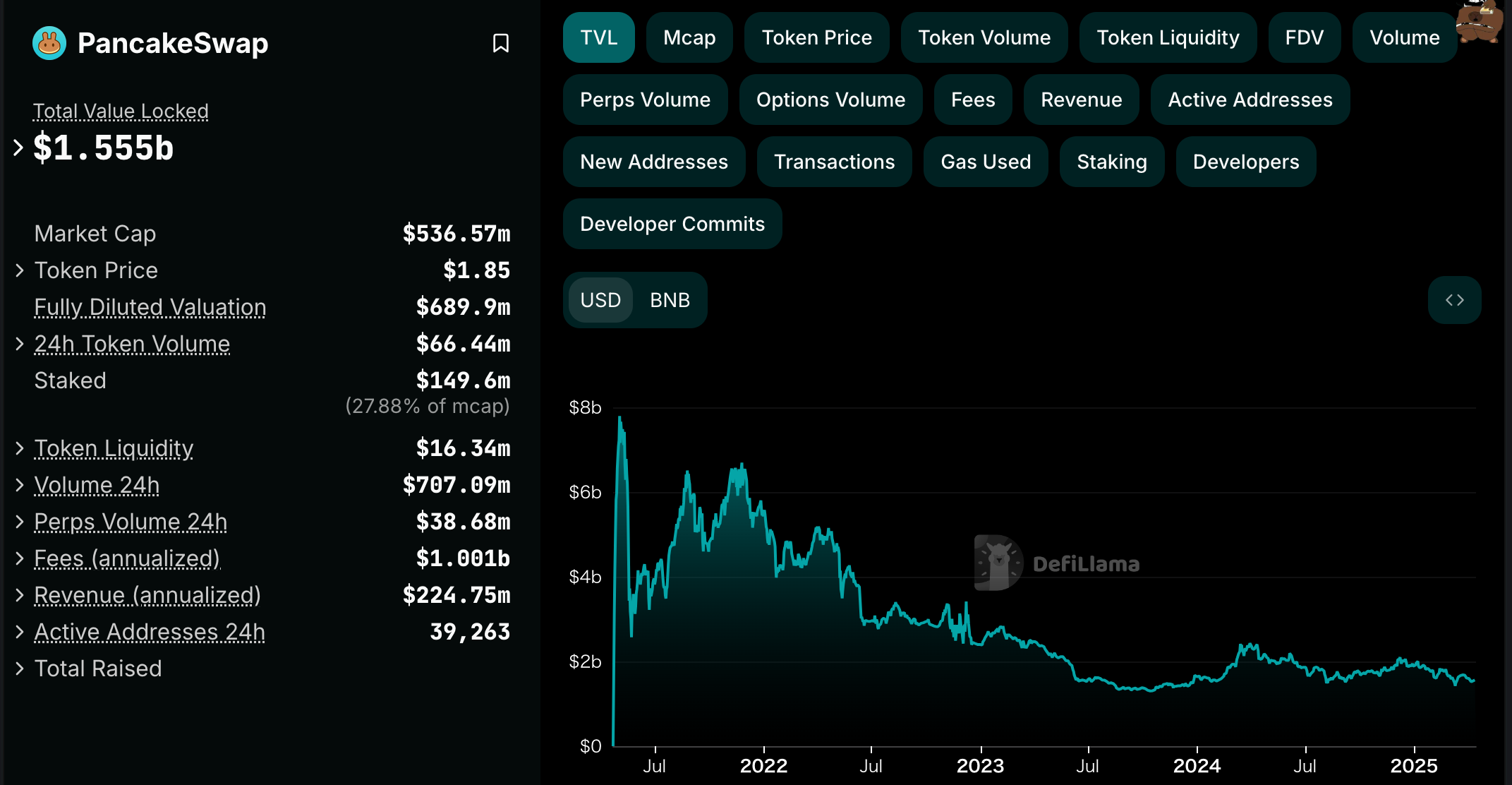Bookmark the PancakeSwap protocol
Image resolution: width=1512 pixels, height=785 pixels.
pyautogui.click(x=500, y=43)
